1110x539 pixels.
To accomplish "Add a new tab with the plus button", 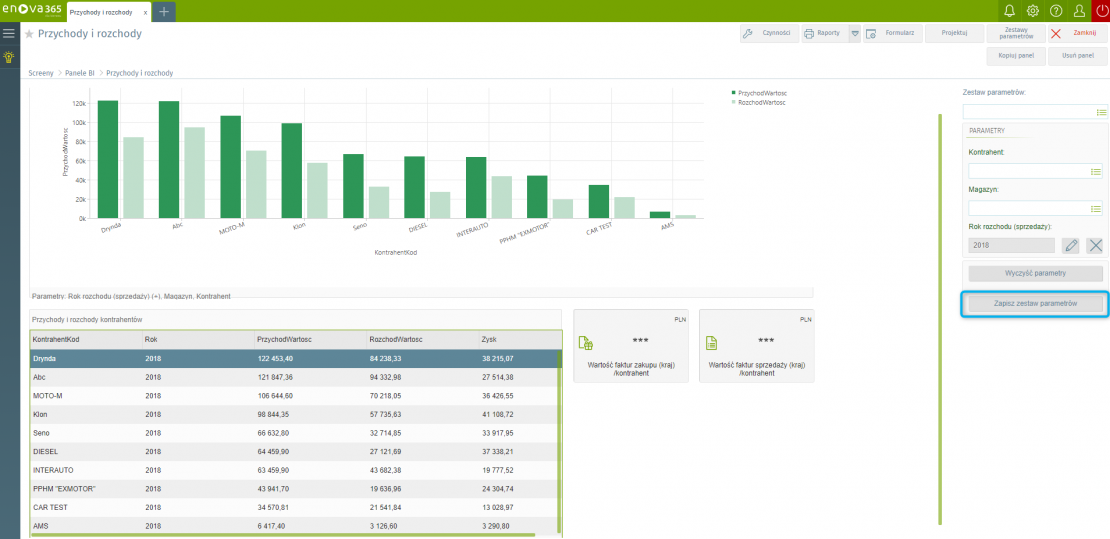I will click(163, 11).
